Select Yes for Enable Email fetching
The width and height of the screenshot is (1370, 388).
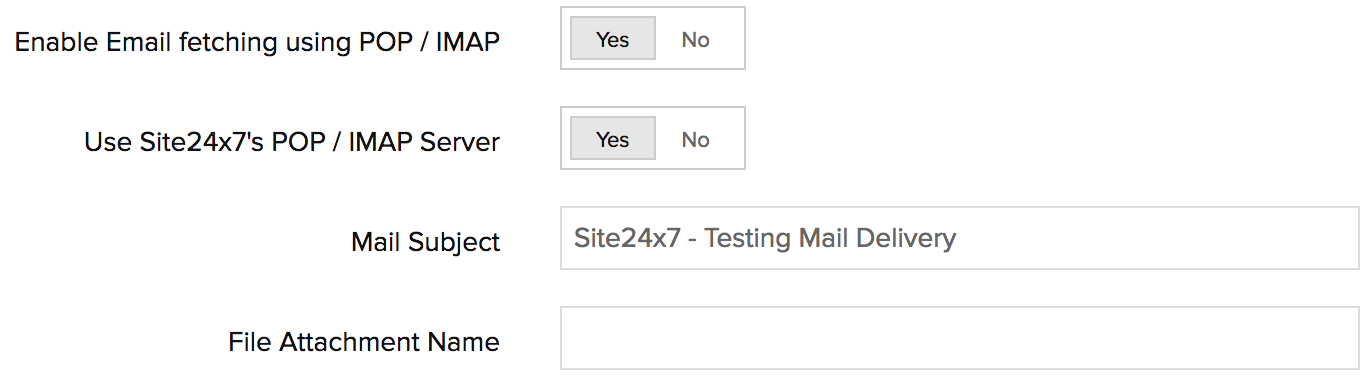pos(613,39)
